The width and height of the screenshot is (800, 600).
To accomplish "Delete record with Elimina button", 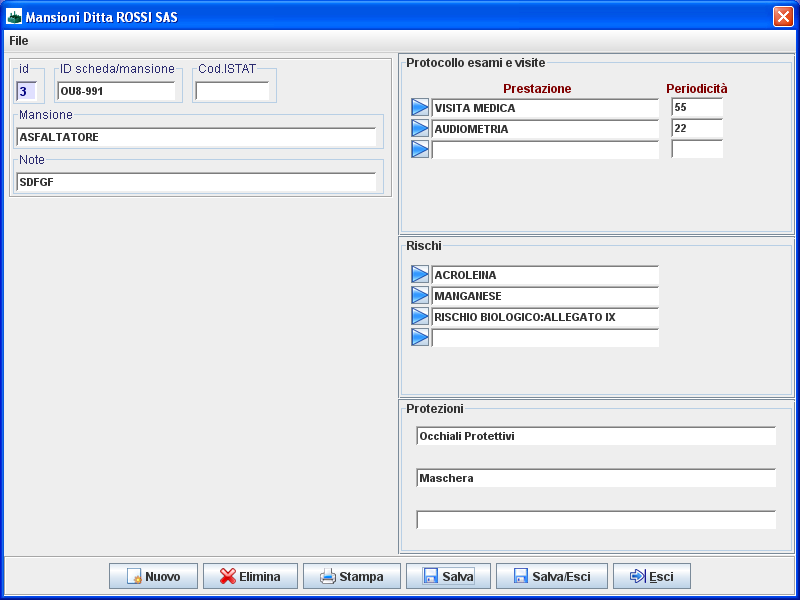I will tap(249, 576).
